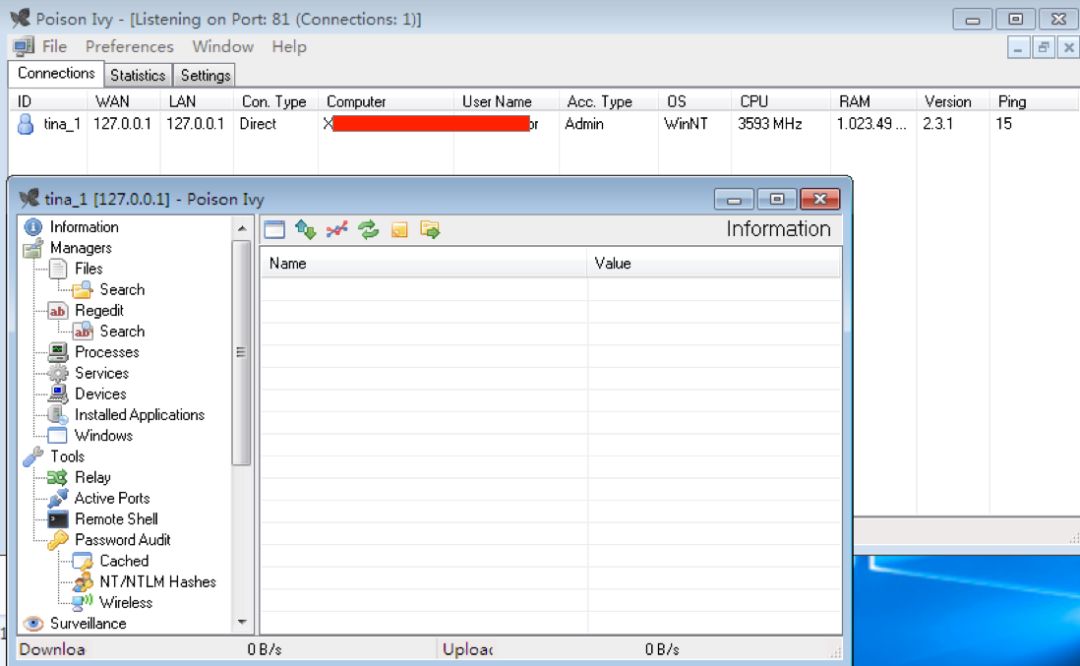Click the window toolbar icon in the Information panel

[274, 229]
